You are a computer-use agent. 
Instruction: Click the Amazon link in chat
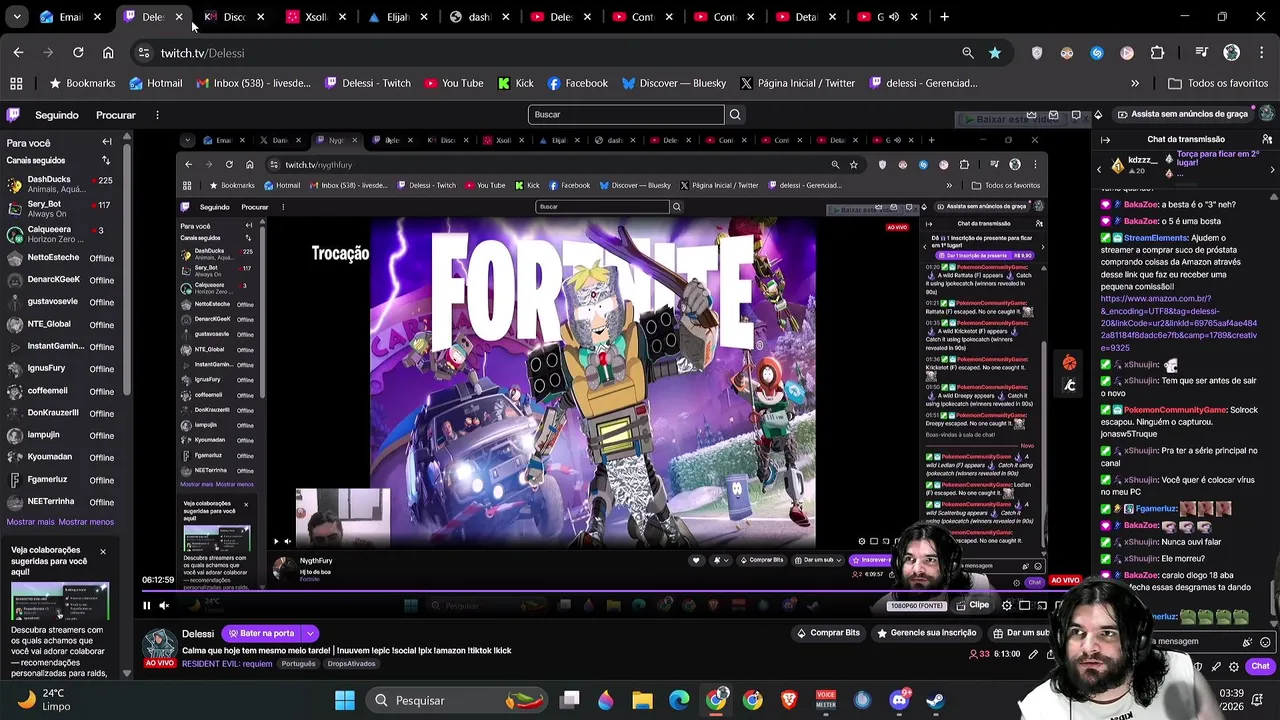pos(1179,323)
